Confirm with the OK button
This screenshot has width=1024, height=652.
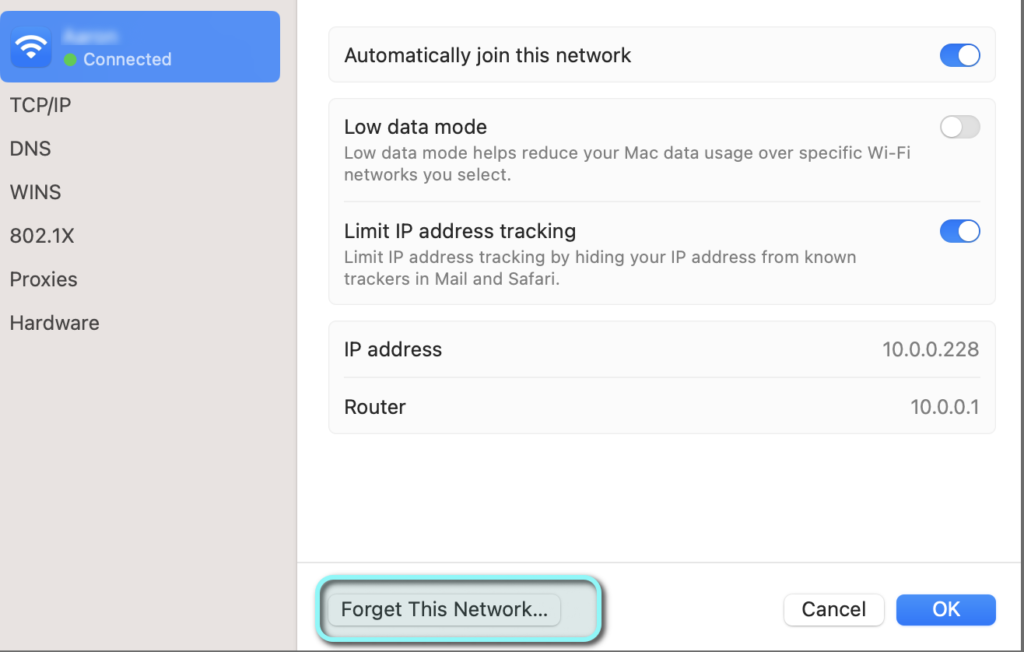[945, 609]
